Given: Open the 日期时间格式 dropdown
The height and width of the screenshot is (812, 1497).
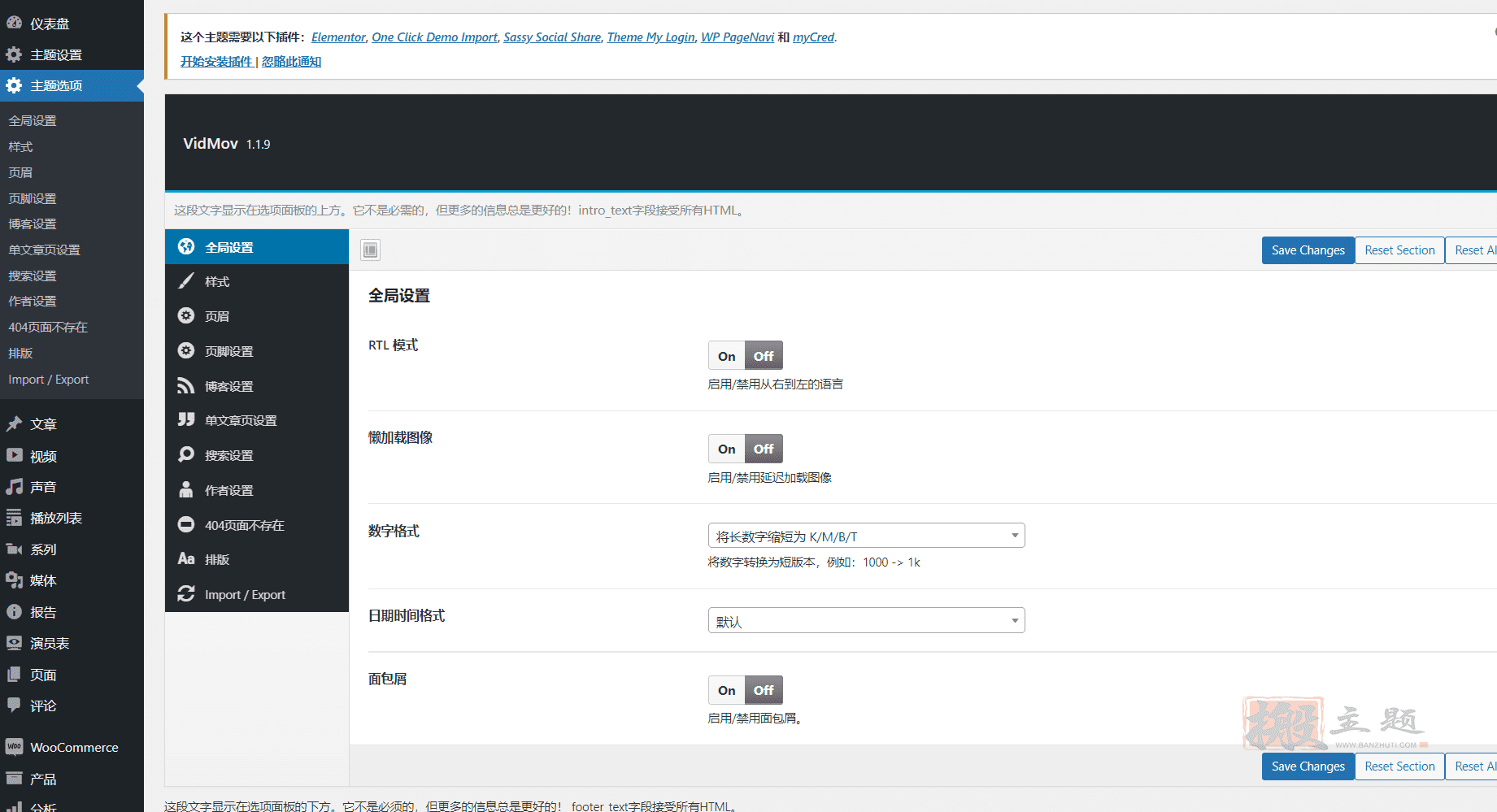Looking at the screenshot, I should pos(867,621).
